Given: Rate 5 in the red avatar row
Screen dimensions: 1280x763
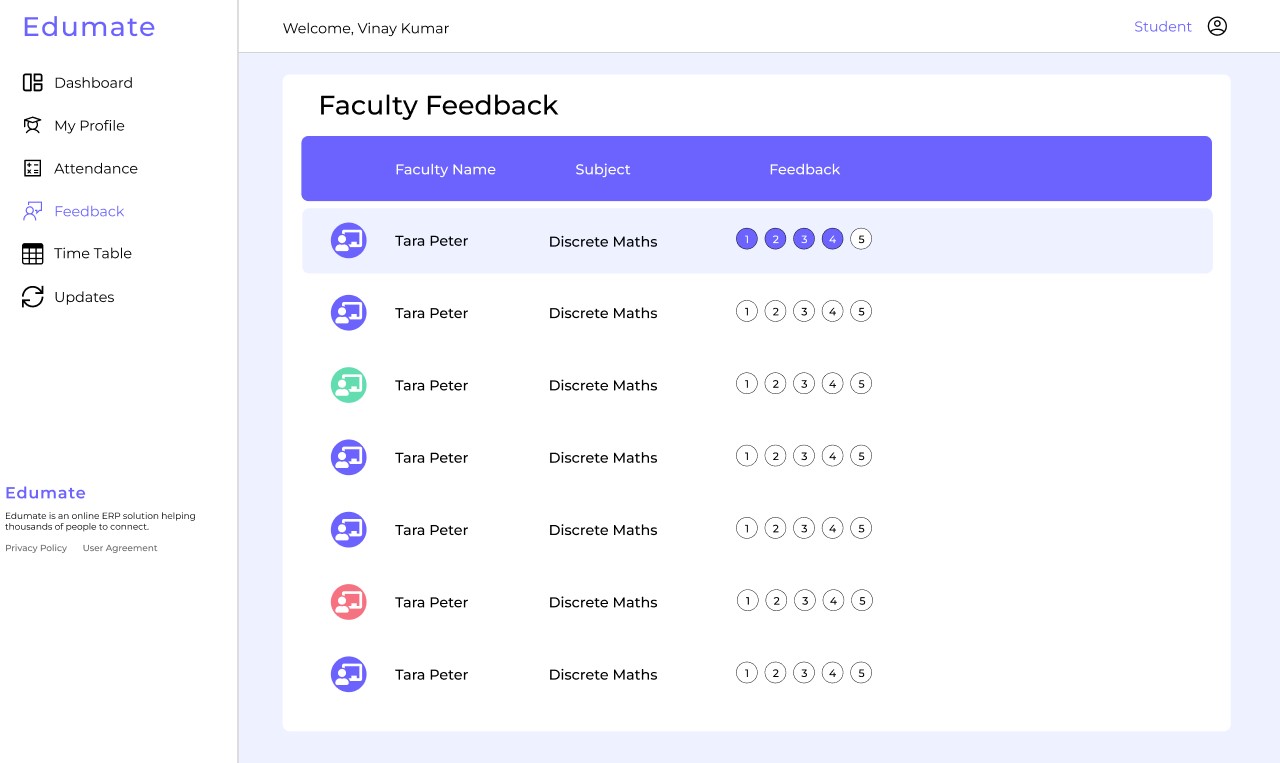Looking at the screenshot, I should (862, 600).
